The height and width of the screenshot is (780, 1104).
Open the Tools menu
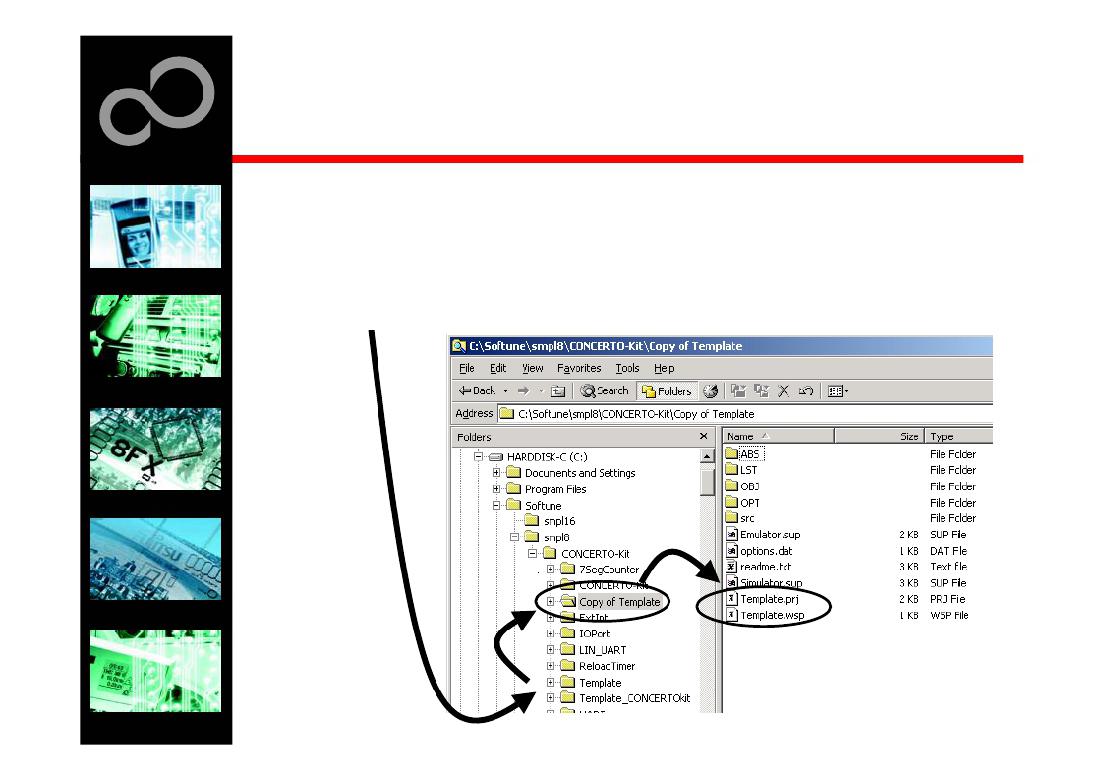pyautogui.click(x=627, y=368)
